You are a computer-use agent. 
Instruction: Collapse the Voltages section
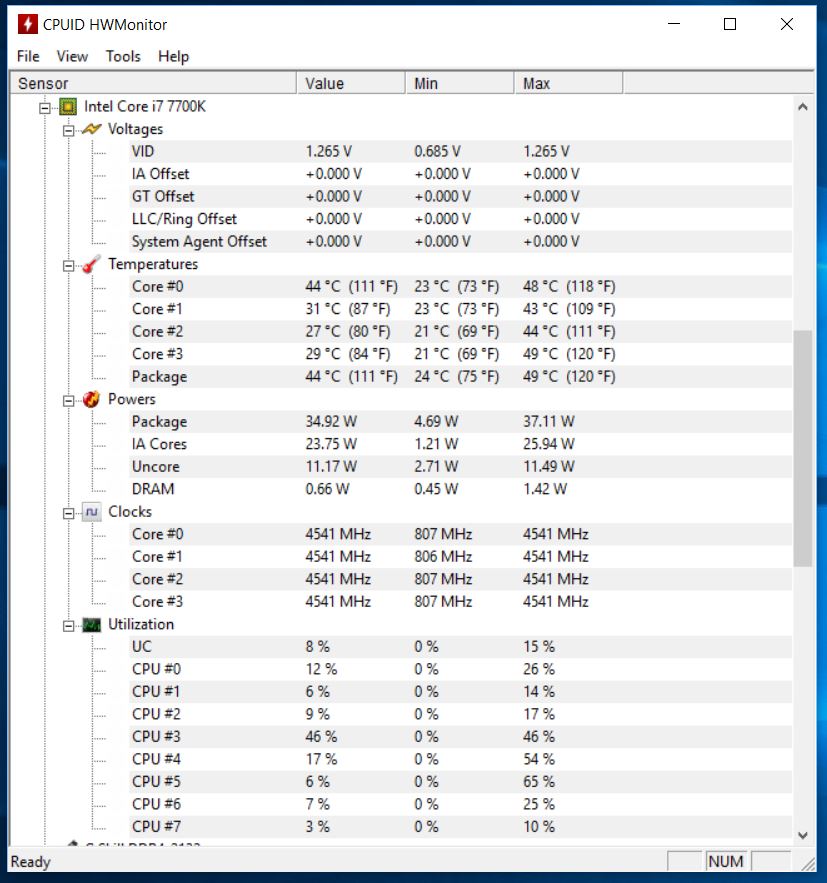(x=69, y=130)
